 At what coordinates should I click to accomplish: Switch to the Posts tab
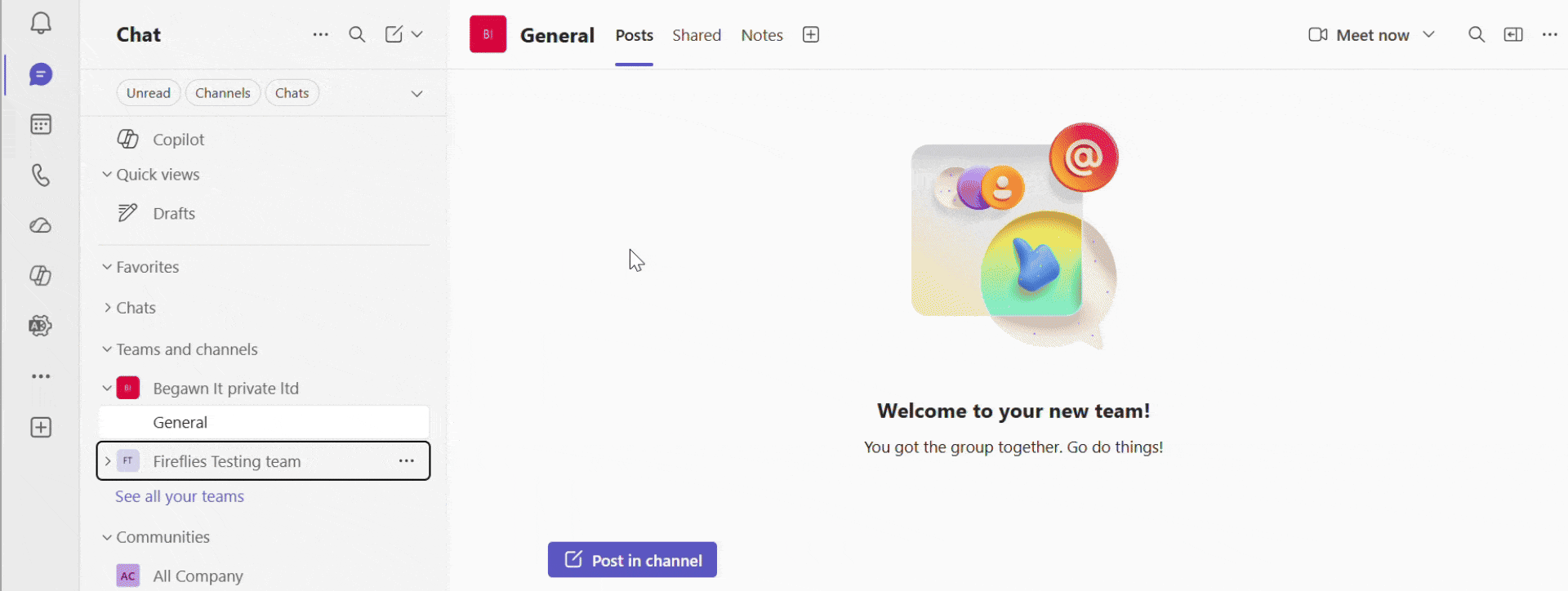[635, 35]
